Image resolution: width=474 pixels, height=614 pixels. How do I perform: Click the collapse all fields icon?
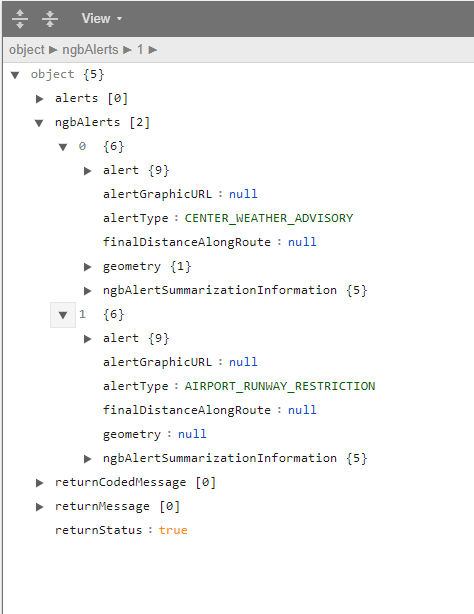pos(50,18)
